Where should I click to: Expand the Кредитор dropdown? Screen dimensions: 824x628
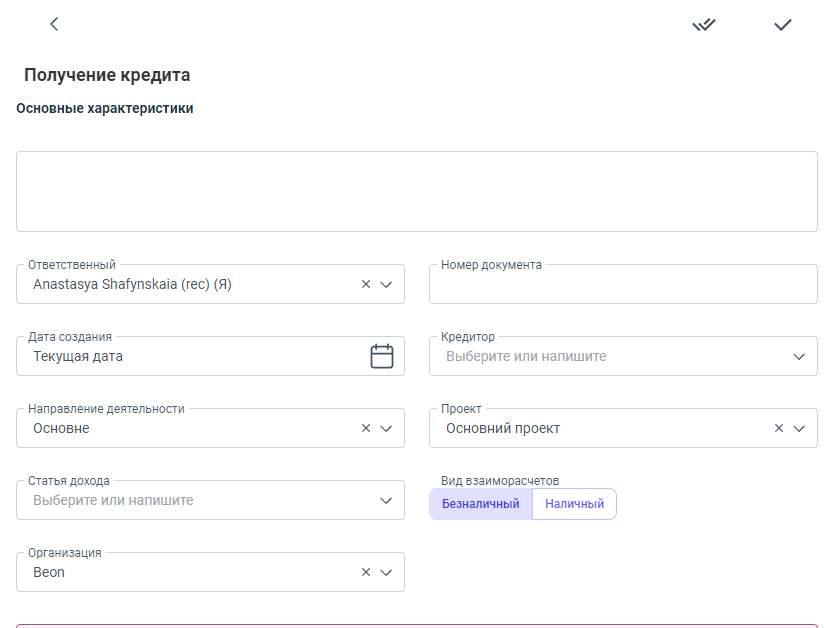799,357
